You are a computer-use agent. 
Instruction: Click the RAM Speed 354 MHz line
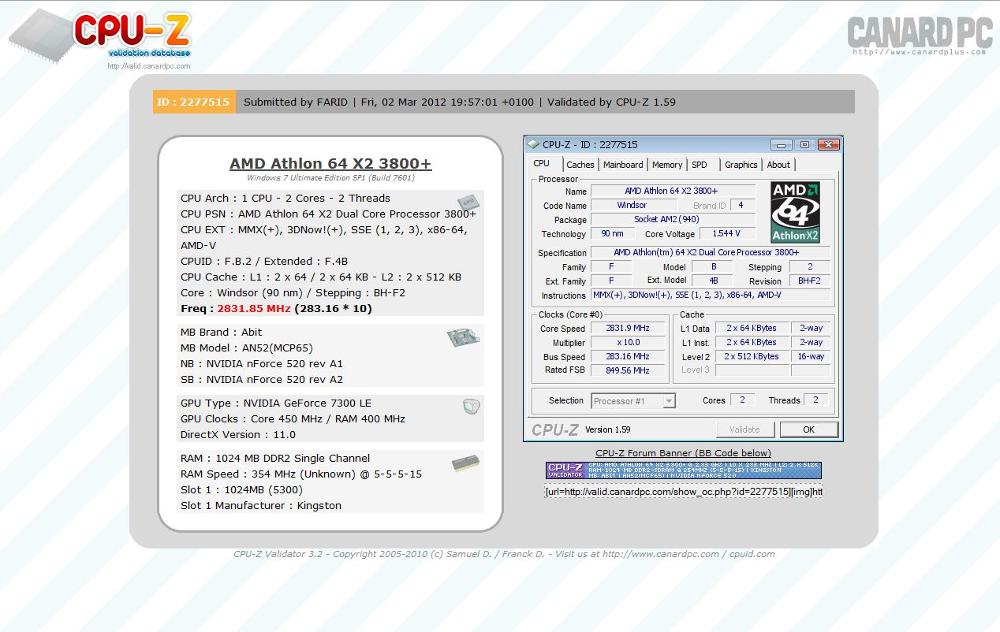tap(301, 474)
